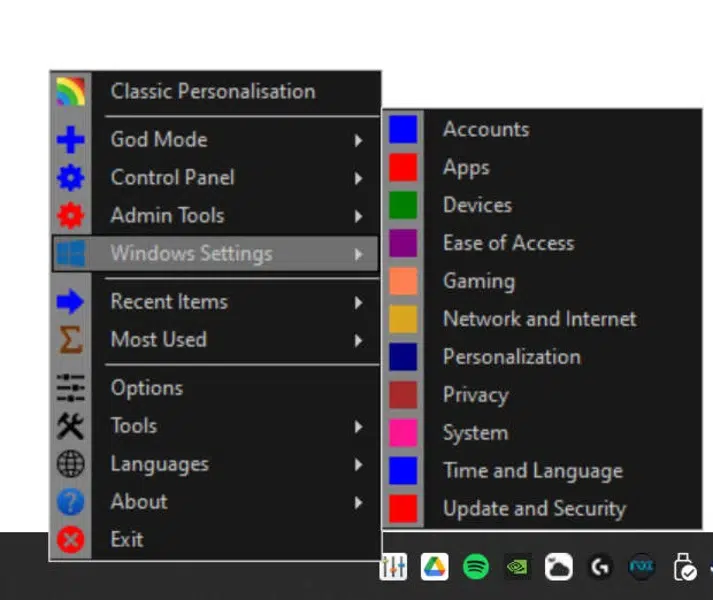Image resolution: width=713 pixels, height=600 pixels.
Task: Open Network and Internet settings
Action: pyautogui.click(x=539, y=319)
